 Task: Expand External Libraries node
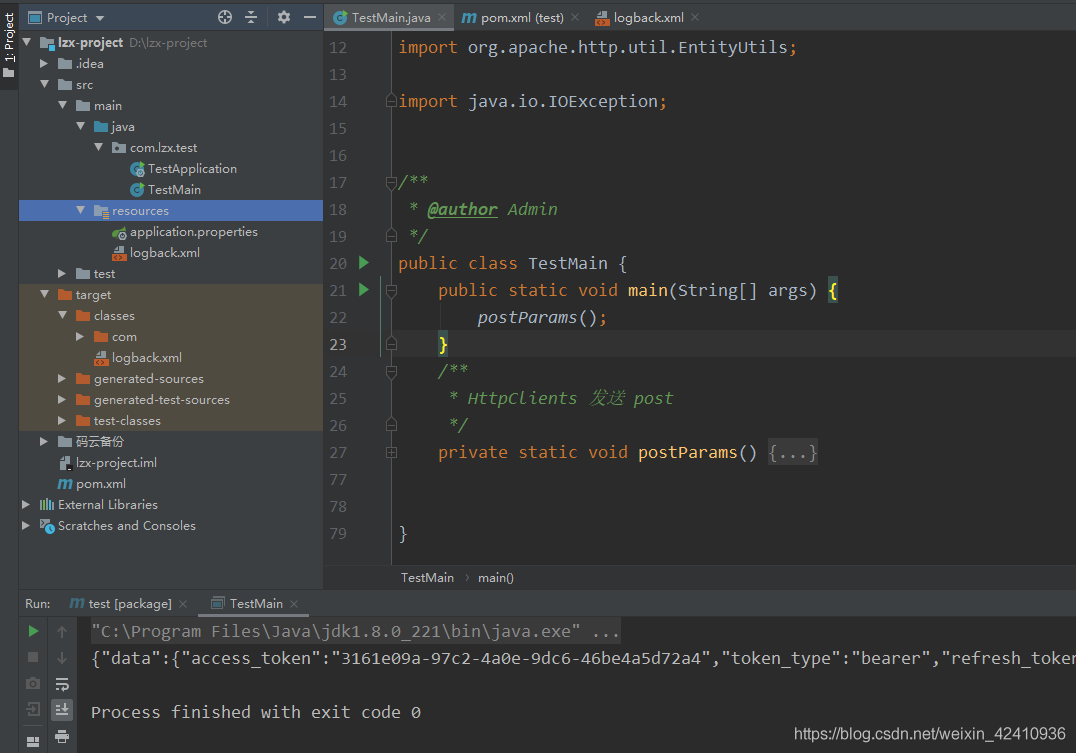[x=26, y=505]
